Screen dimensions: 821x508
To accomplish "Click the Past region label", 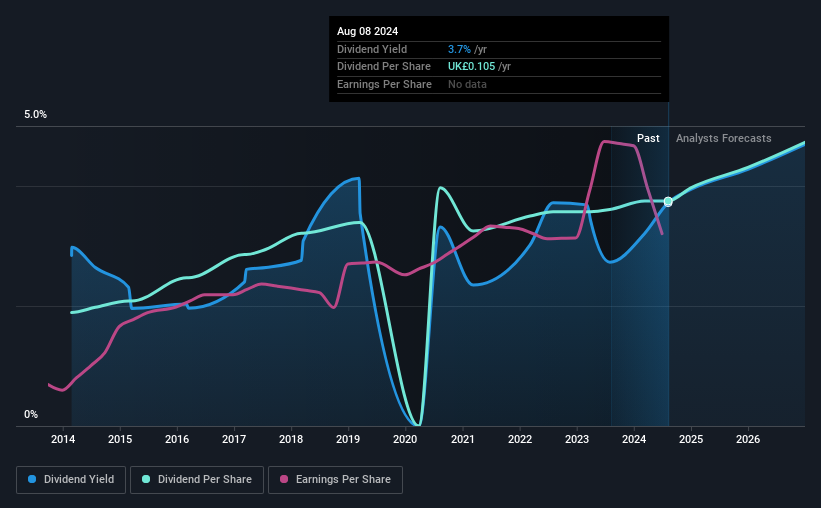I will (x=648, y=138).
